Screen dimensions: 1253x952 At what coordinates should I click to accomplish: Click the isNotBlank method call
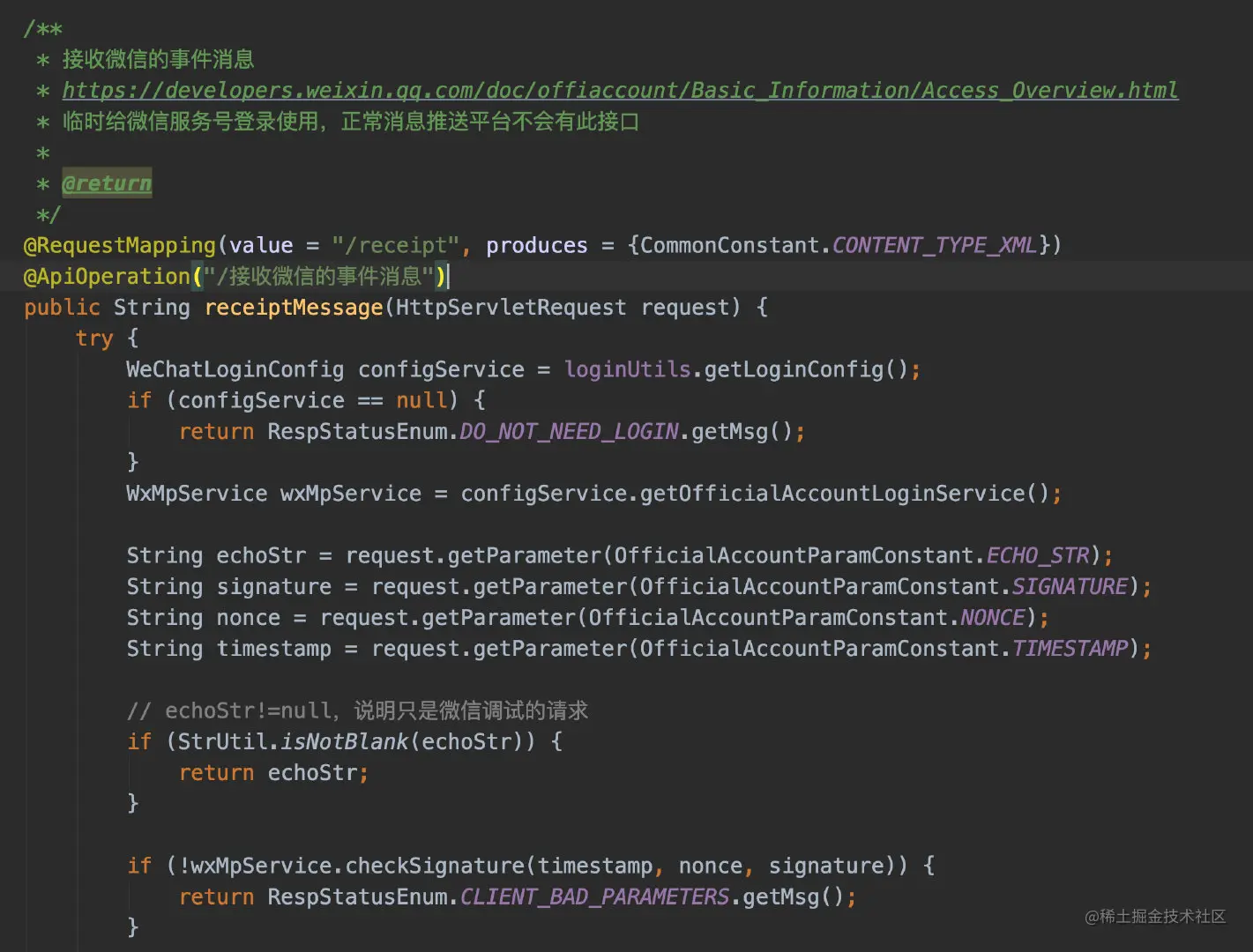tap(345, 741)
